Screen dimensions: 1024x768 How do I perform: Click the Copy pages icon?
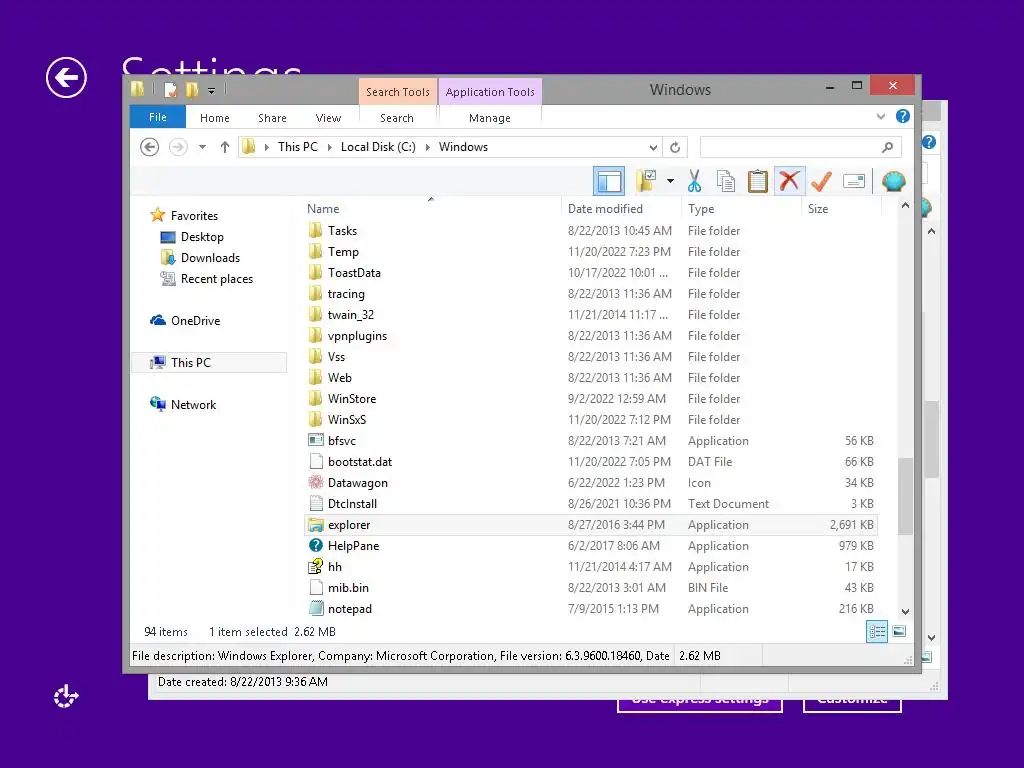point(726,181)
